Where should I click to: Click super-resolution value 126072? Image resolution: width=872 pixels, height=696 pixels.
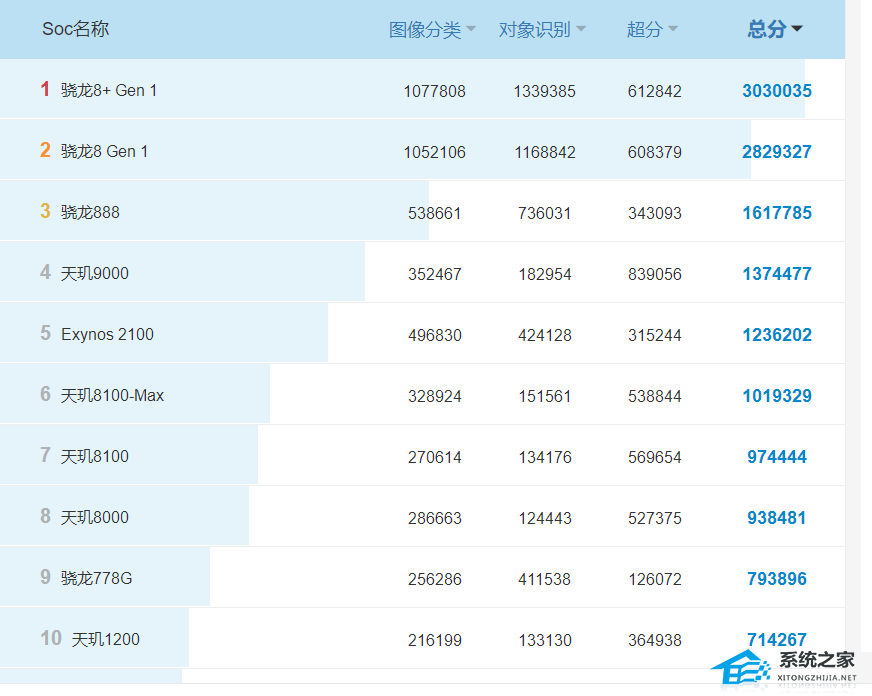(x=655, y=579)
